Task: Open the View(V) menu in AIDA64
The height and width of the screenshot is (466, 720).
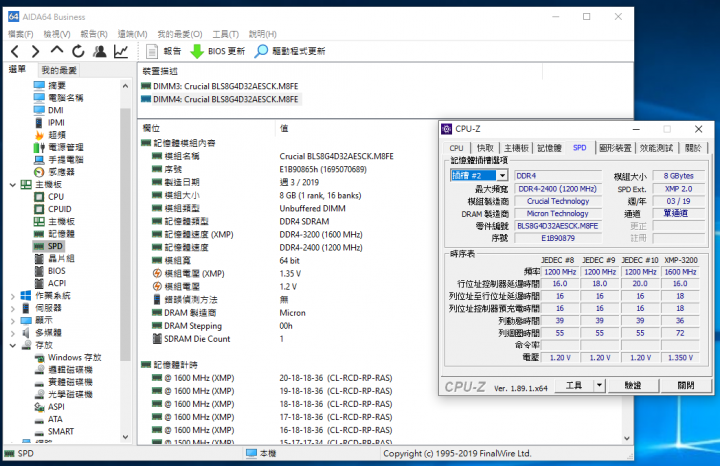Action: [57, 34]
